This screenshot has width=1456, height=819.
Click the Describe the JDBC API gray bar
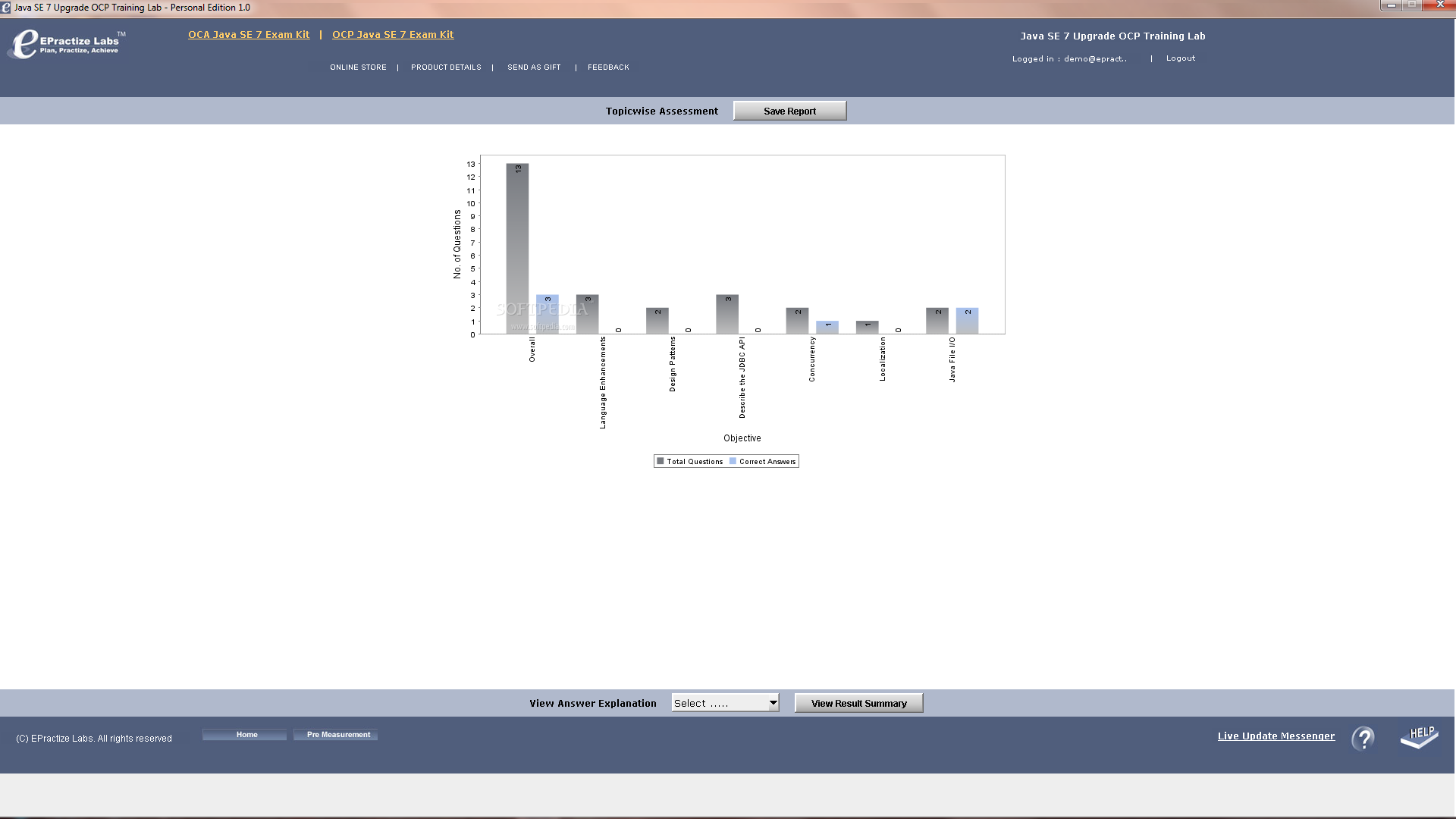(727, 314)
